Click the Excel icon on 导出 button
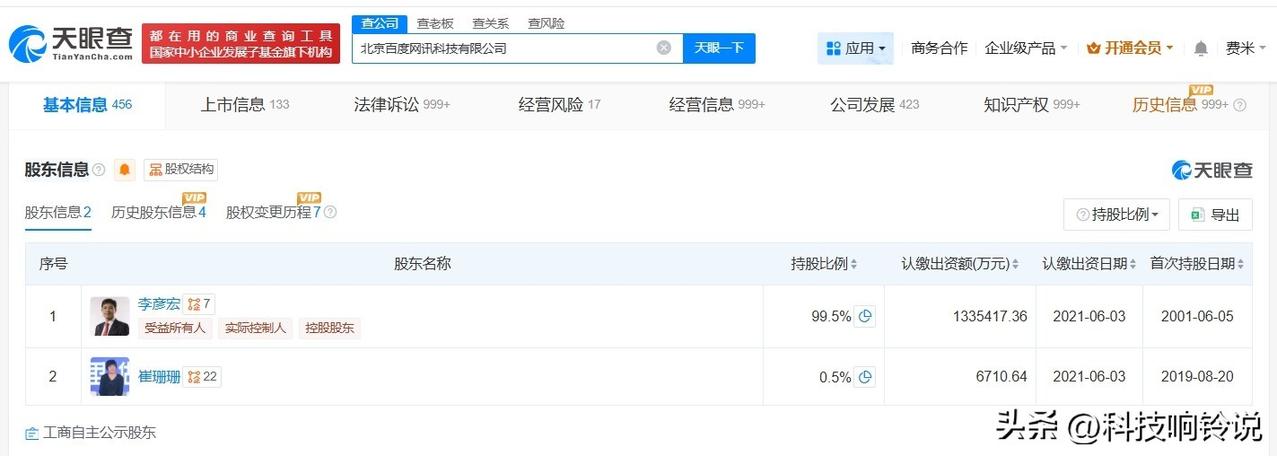 (x=1197, y=214)
